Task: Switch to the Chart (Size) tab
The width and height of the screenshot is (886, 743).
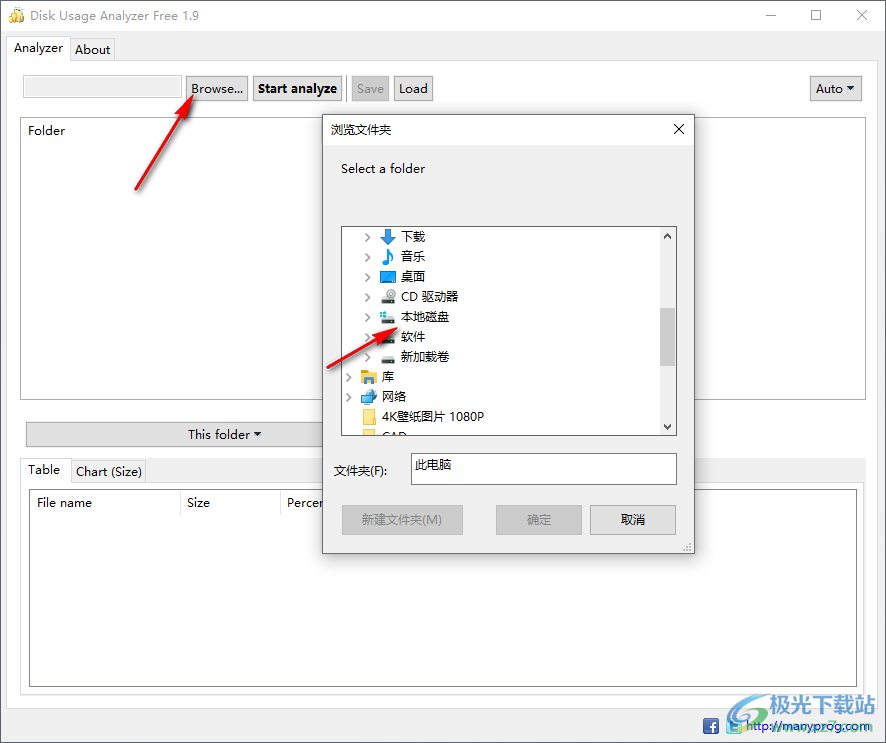Action: tap(109, 472)
